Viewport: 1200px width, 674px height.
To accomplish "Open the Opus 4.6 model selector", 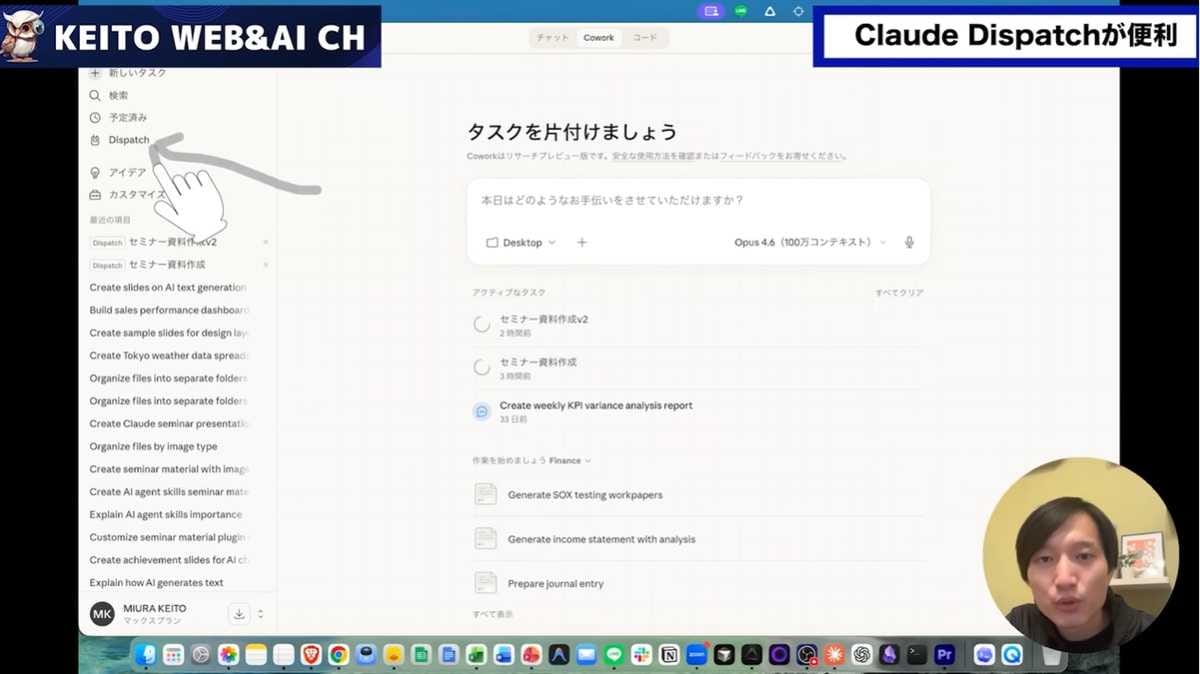I will tap(809, 242).
